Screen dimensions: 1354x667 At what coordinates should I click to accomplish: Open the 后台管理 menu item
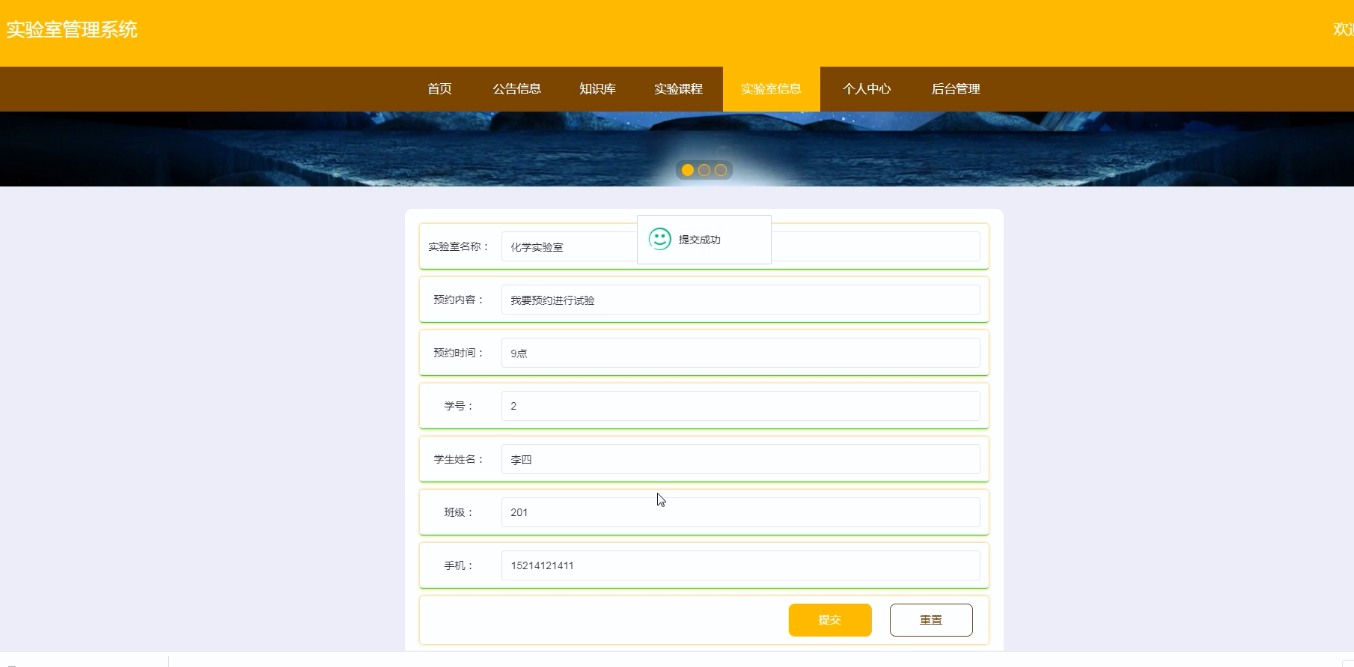[956, 89]
